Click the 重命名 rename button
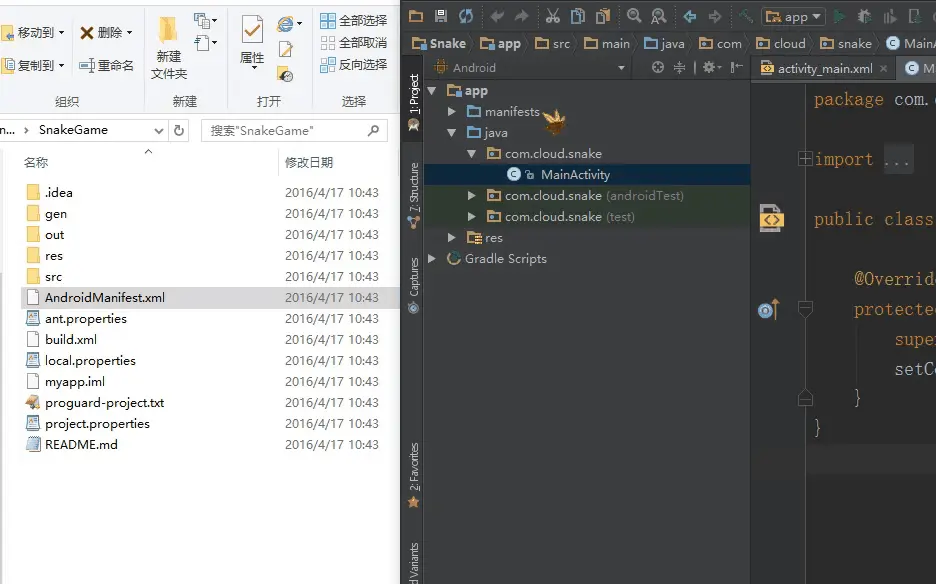 point(107,65)
